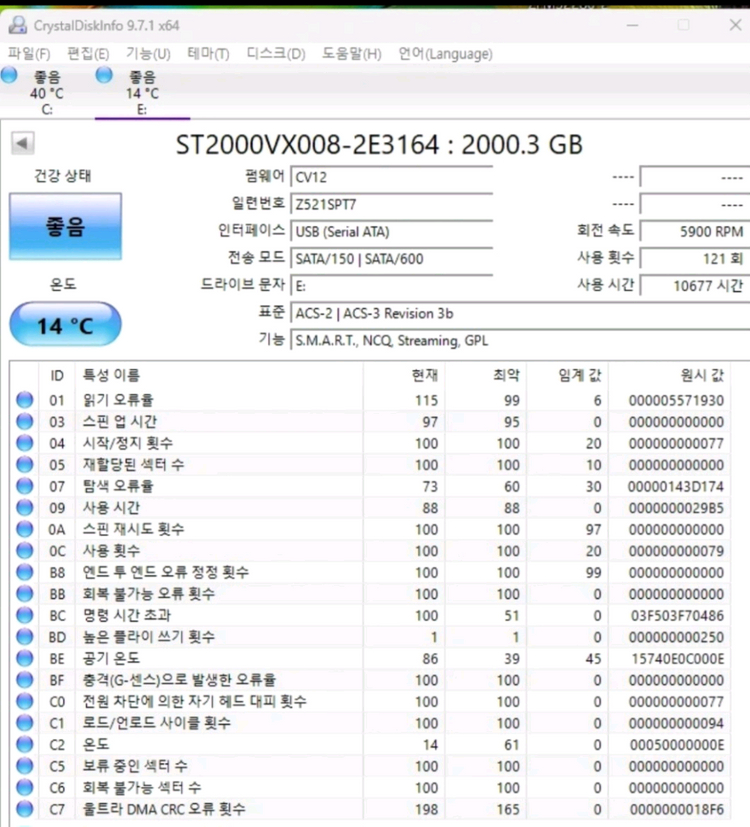Click status icon for 07 탐색 오류율
Viewport: 750px width, 827px height.
click(24, 486)
